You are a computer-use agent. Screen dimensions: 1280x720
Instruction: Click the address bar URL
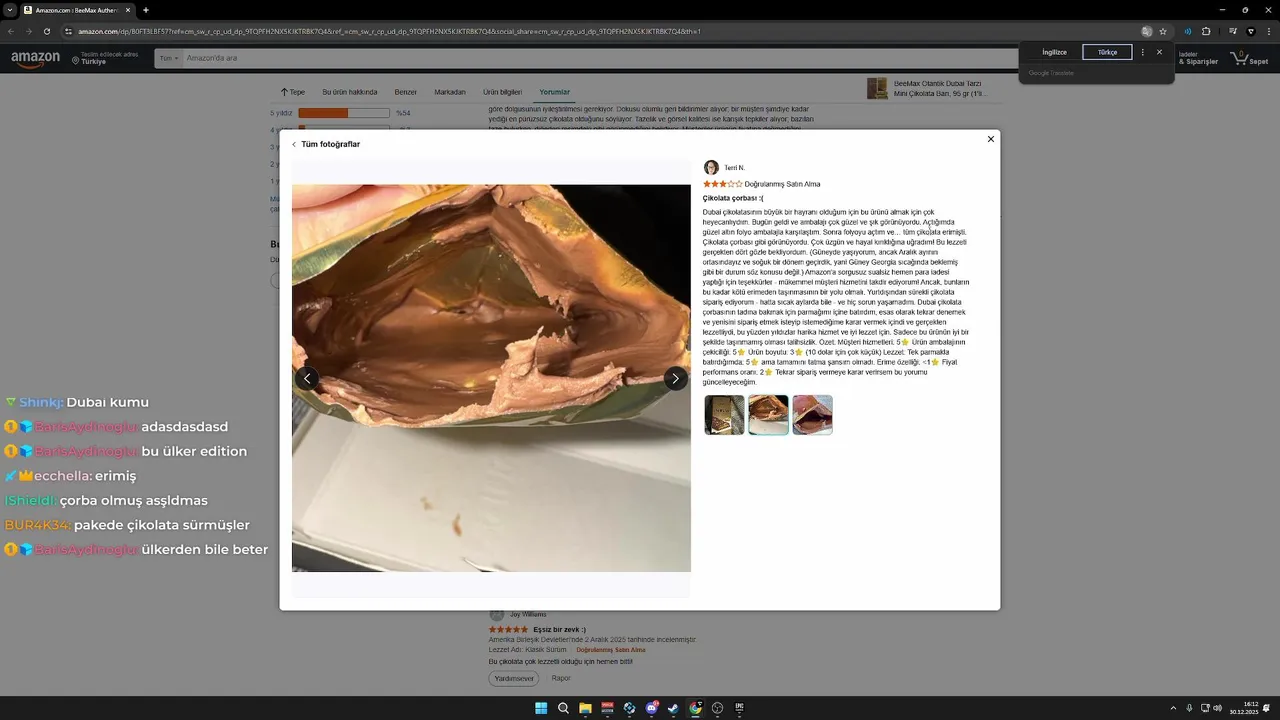coord(390,31)
